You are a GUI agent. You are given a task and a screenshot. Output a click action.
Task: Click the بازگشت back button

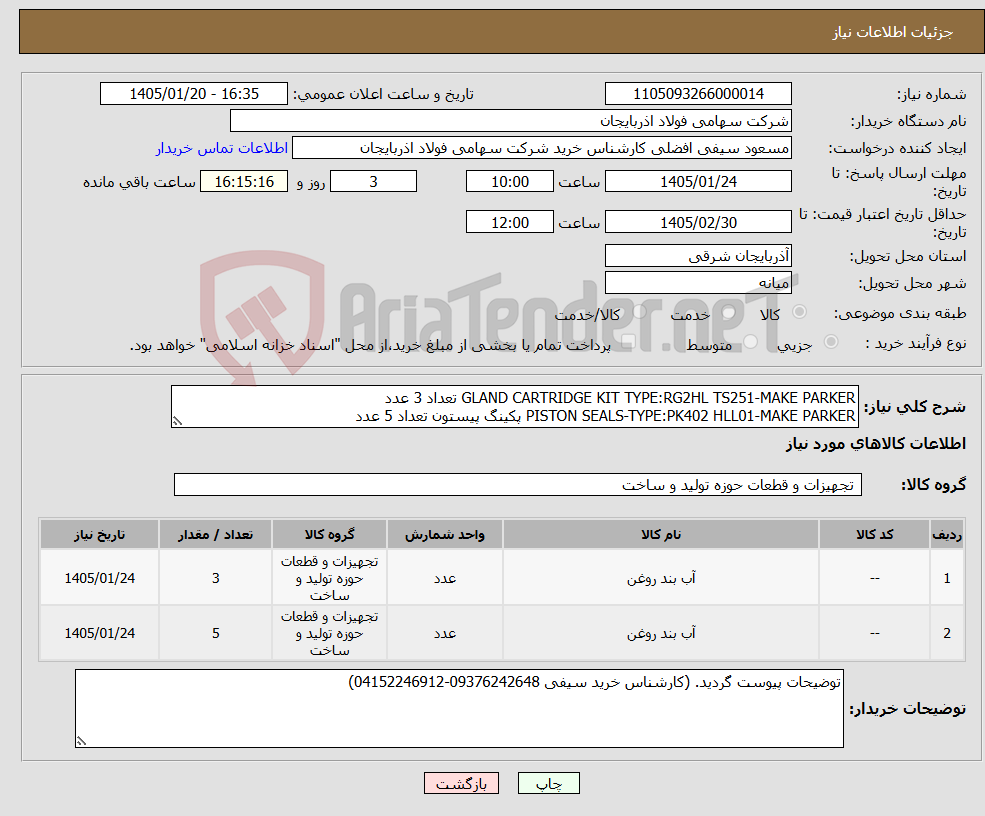click(x=461, y=783)
